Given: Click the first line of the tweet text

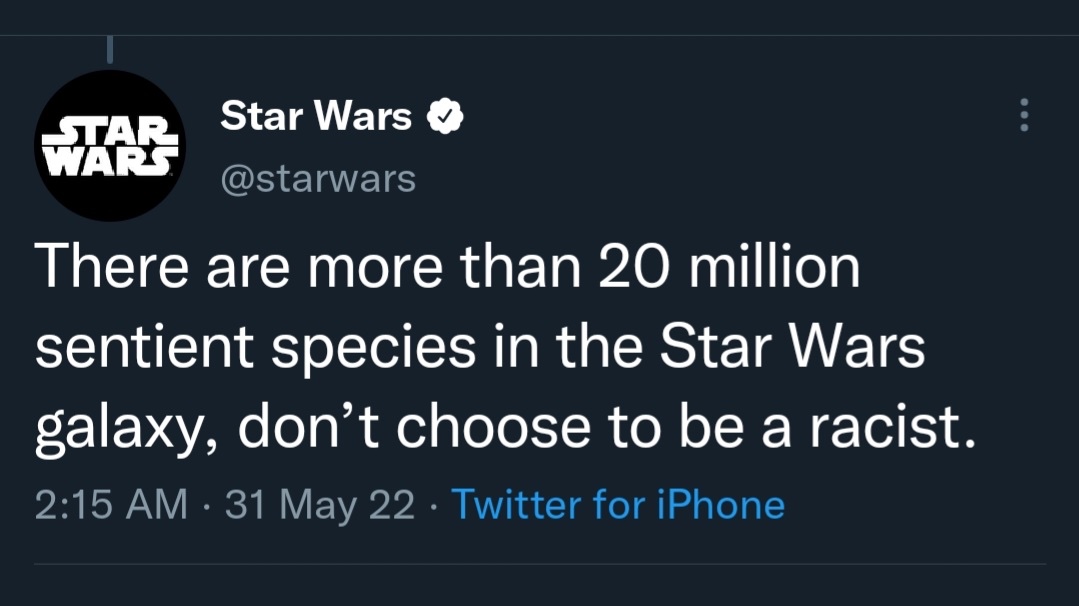Looking at the screenshot, I should (x=447, y=270).
